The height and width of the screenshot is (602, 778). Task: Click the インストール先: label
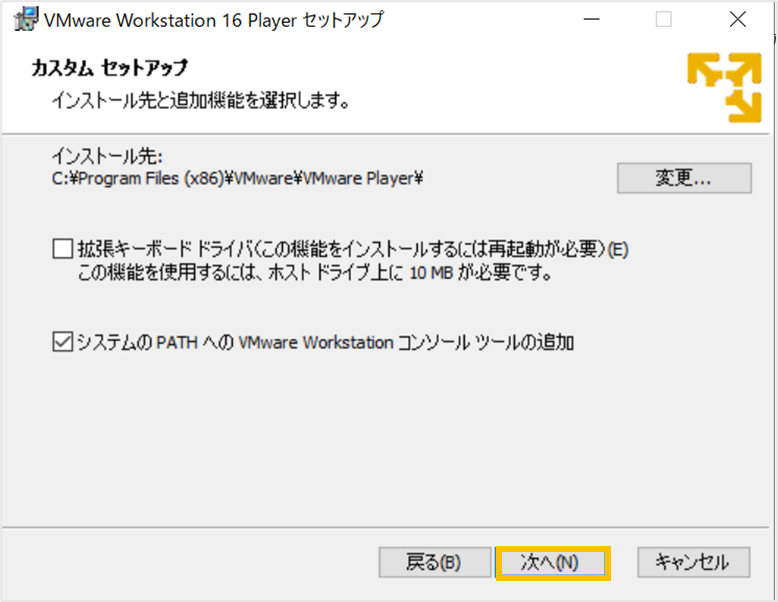pyautogui.click(x=107, y=156)
